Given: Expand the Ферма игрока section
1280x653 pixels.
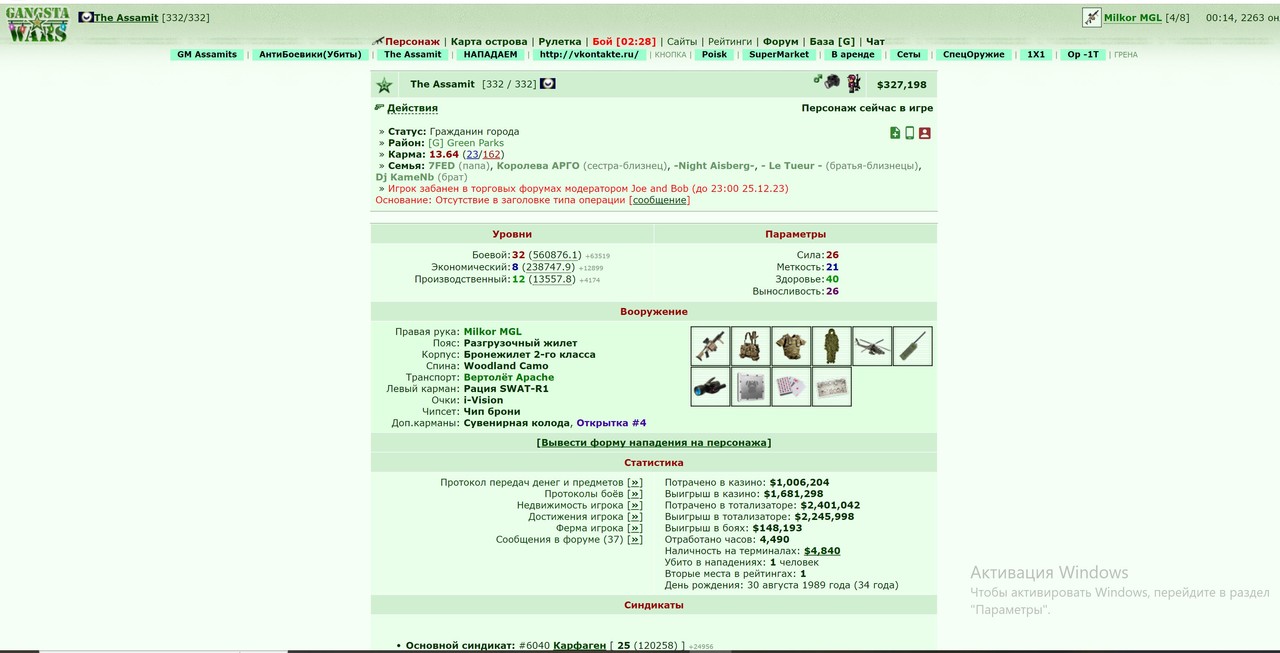Looking at the screenshot, I should click(x=635, y=528).
